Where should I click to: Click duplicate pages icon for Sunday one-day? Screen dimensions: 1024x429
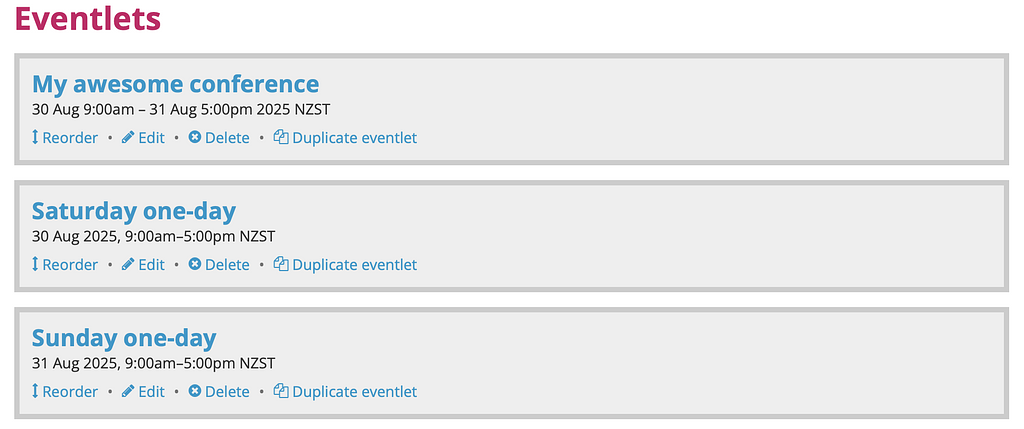[281, 391]
